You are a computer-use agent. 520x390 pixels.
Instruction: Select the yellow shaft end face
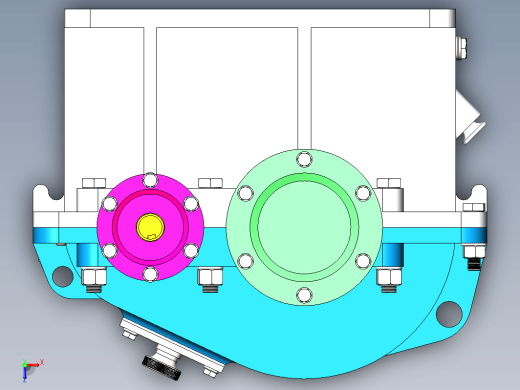(150, 227)
